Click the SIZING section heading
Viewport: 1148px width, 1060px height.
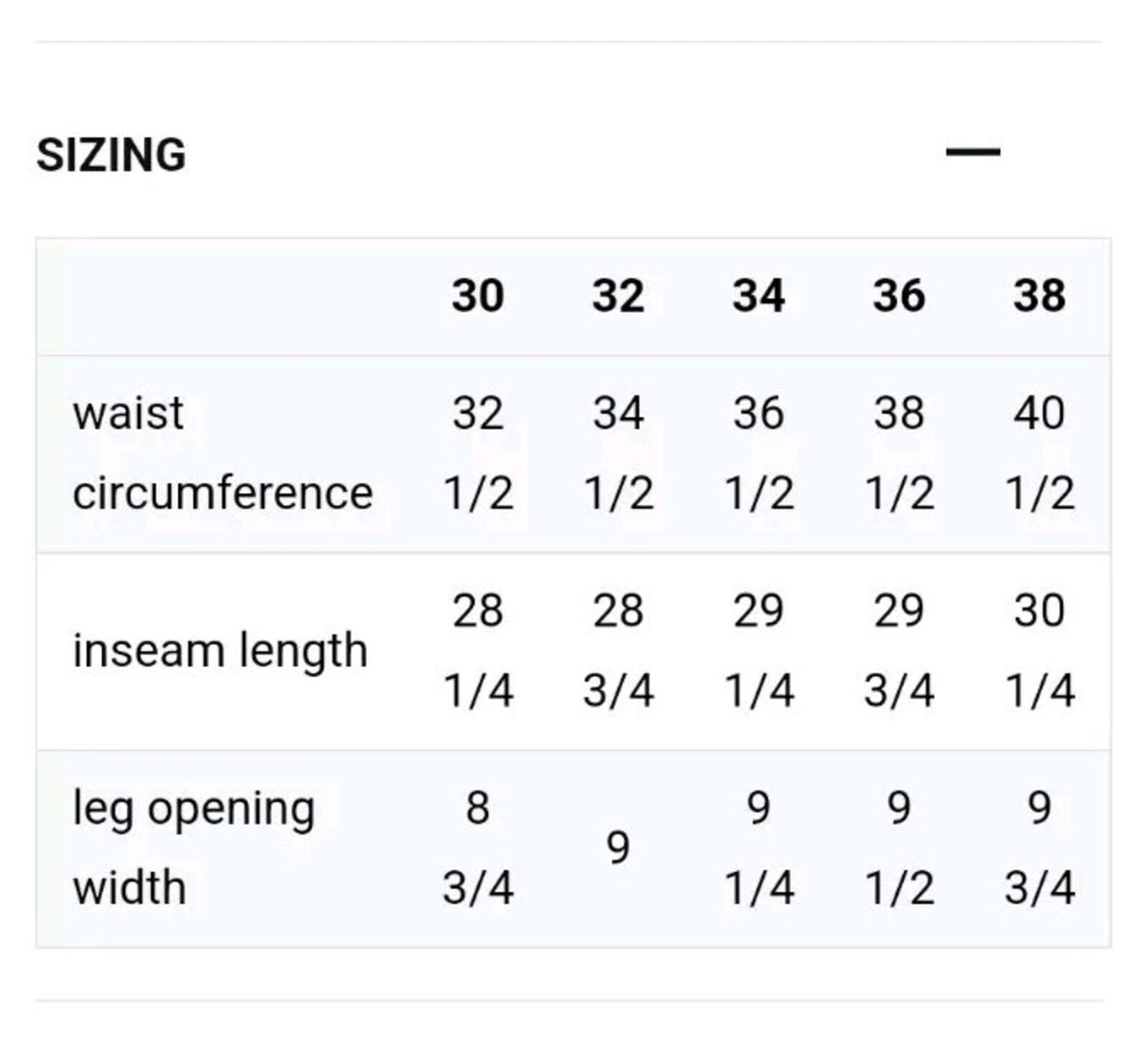111,154
